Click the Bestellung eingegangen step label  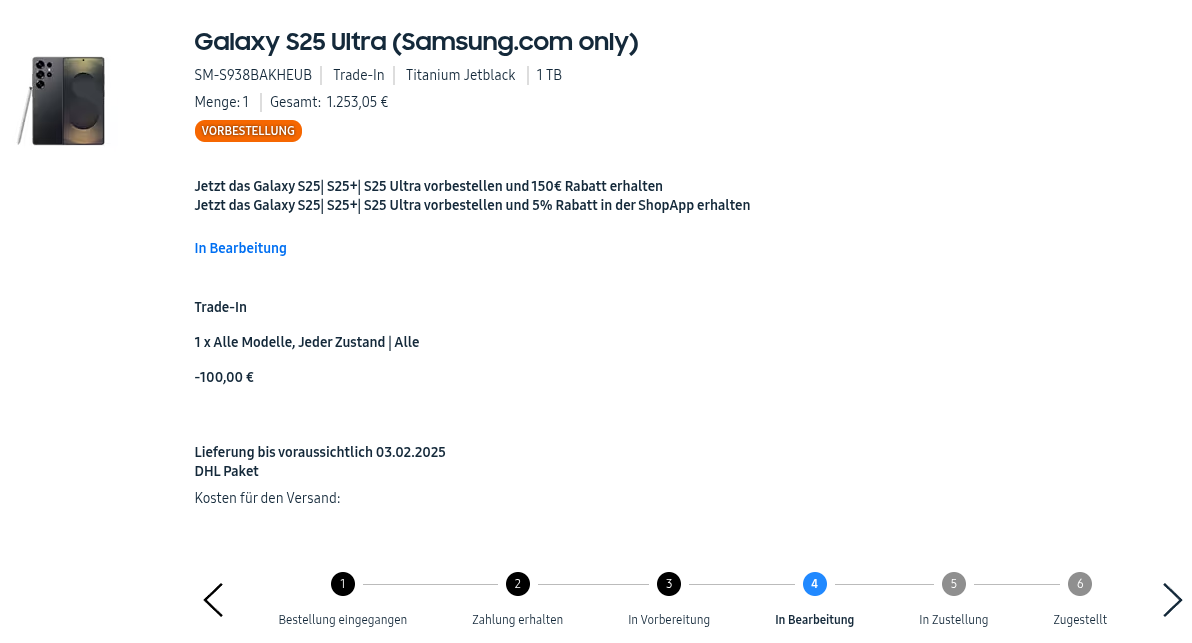[x=343, y=620]
